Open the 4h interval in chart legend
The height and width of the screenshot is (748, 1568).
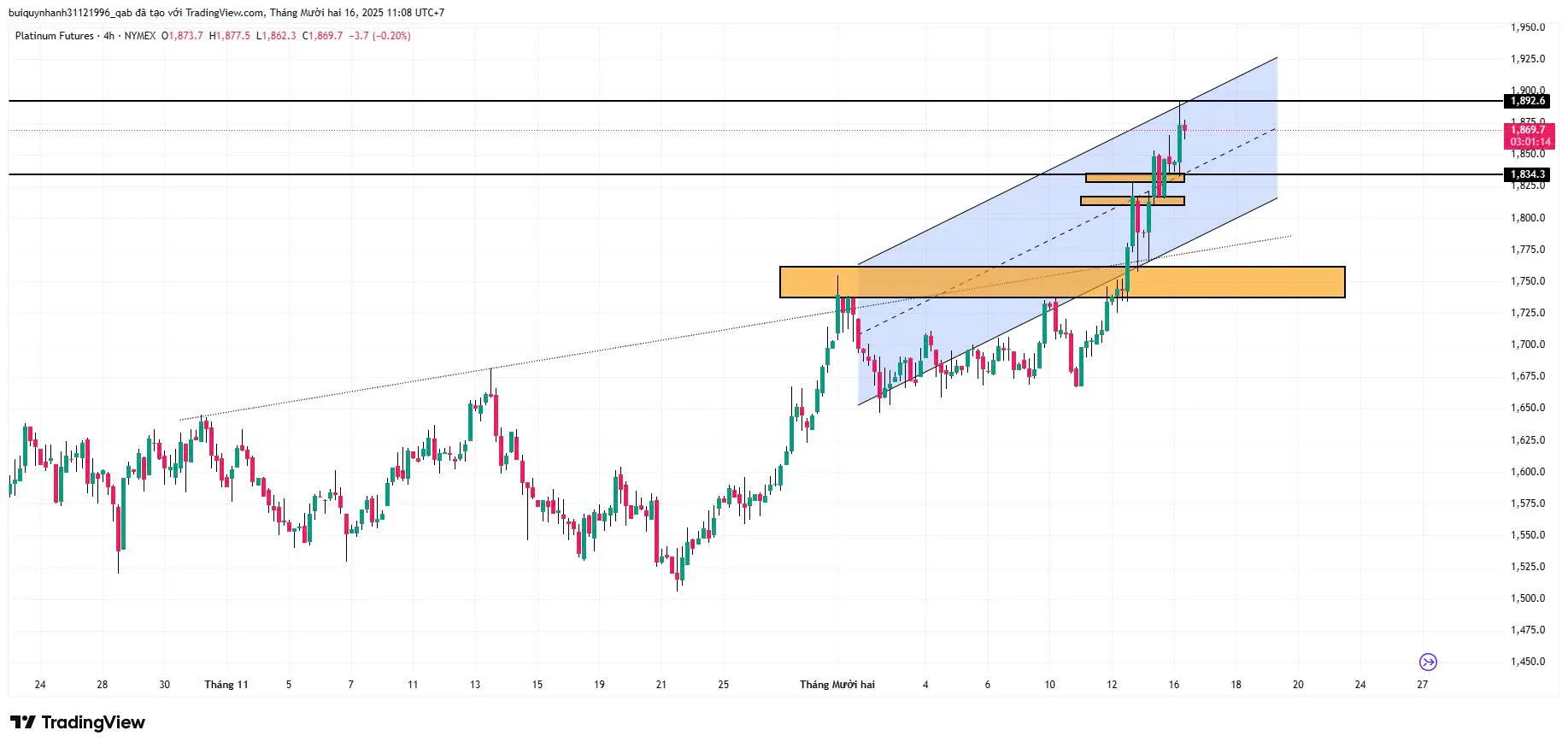tap(109, 36)
